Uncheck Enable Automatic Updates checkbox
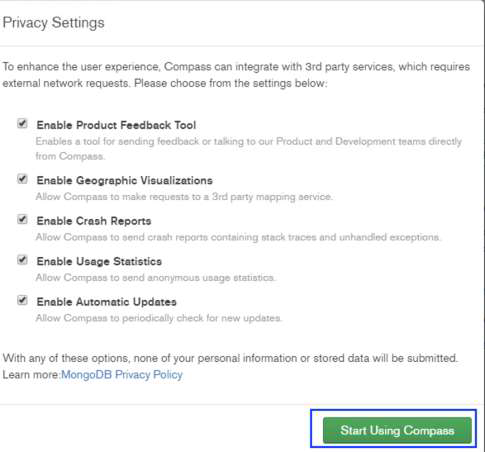The width and height of the screenshot is (485, 452). pyautogui.click(x=22, y=300)
